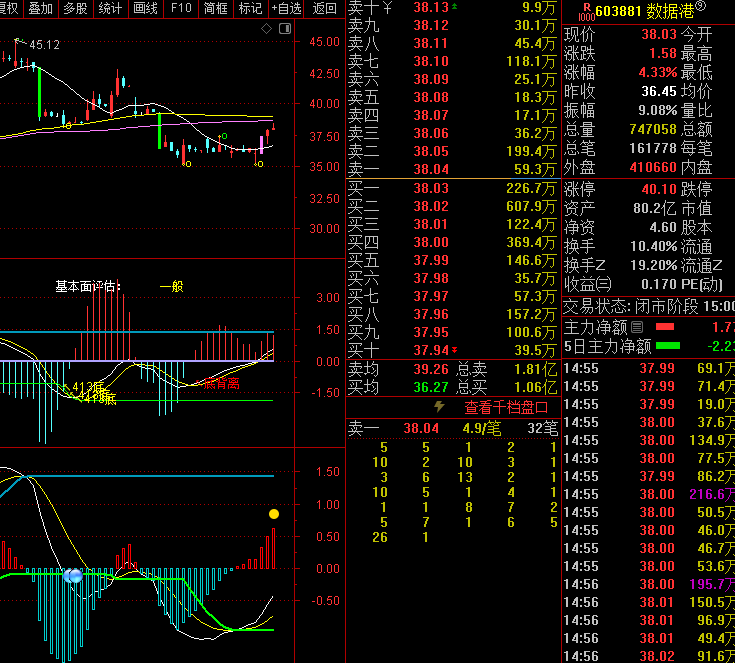Image resolution: width=735 pixels, height=663 pixels.
Task: Open F10 company info
Action: pyautogui.click(x=180, y=8)
